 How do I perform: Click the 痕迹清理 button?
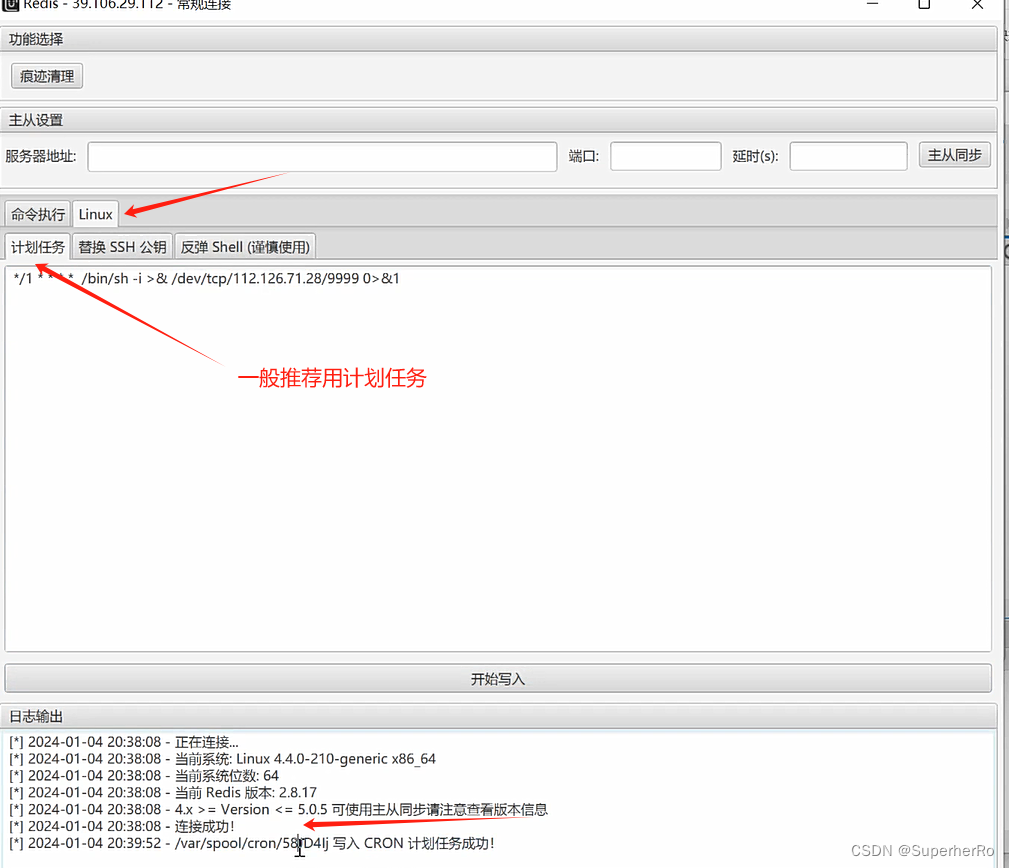point(47,76)
